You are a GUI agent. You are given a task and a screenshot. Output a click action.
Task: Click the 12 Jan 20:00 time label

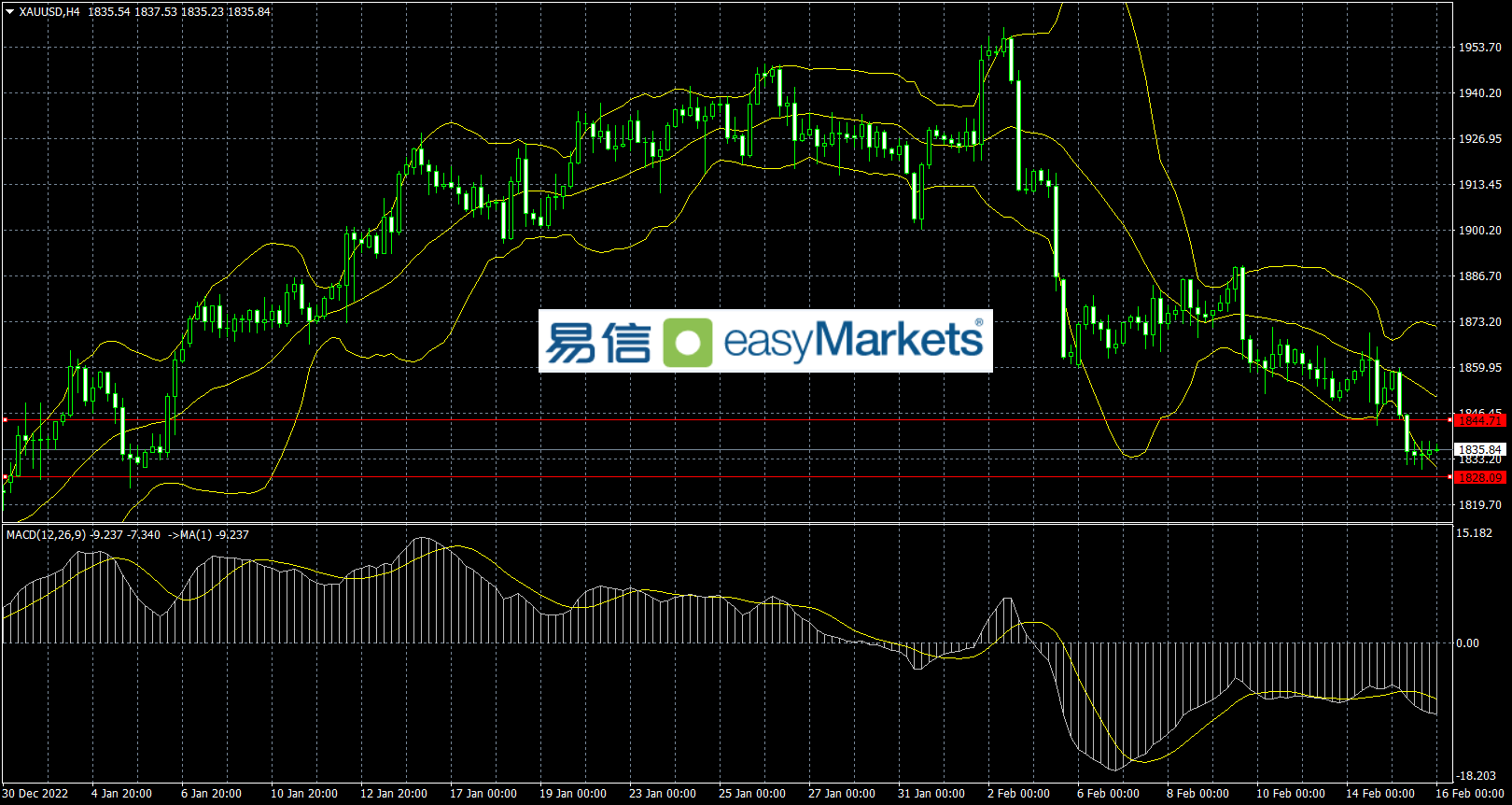(394, 794)
